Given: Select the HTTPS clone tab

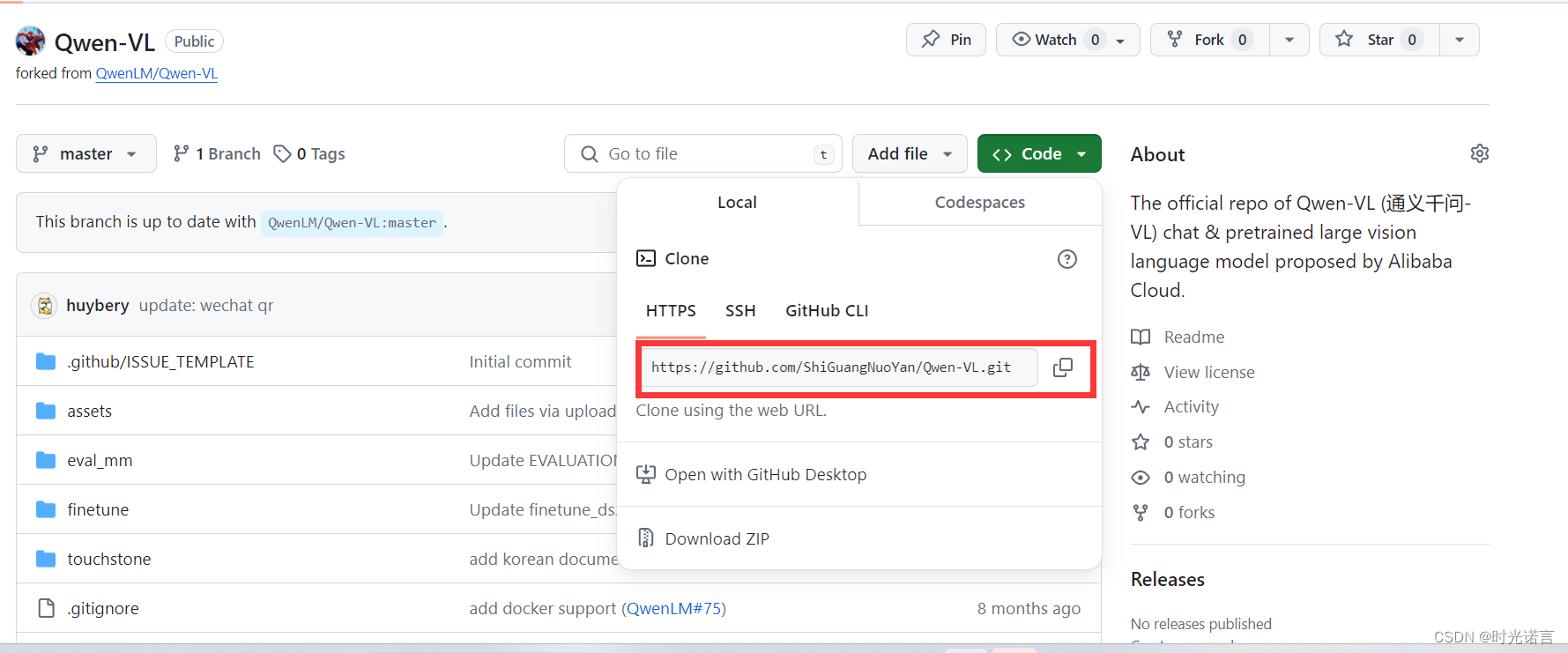Looking at the screenshot, I should pyautogui.click(x=671, y=311).
